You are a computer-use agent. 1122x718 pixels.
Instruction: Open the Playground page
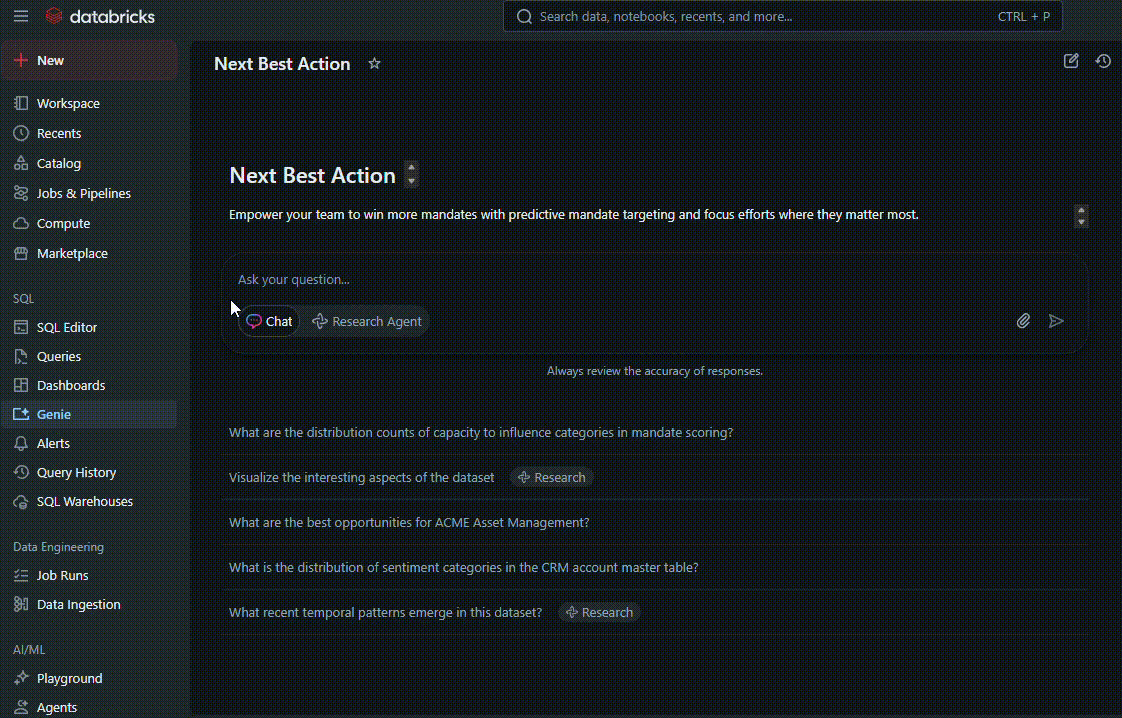(69, 678)
